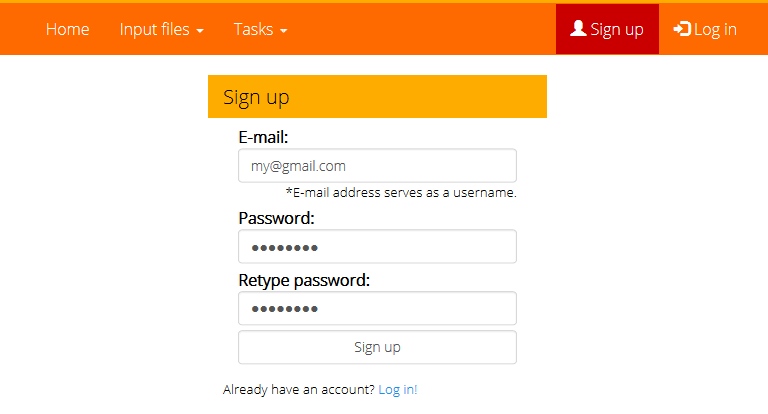Select the Retype password field
Screen dimensions: 768x414
point(377,308)
